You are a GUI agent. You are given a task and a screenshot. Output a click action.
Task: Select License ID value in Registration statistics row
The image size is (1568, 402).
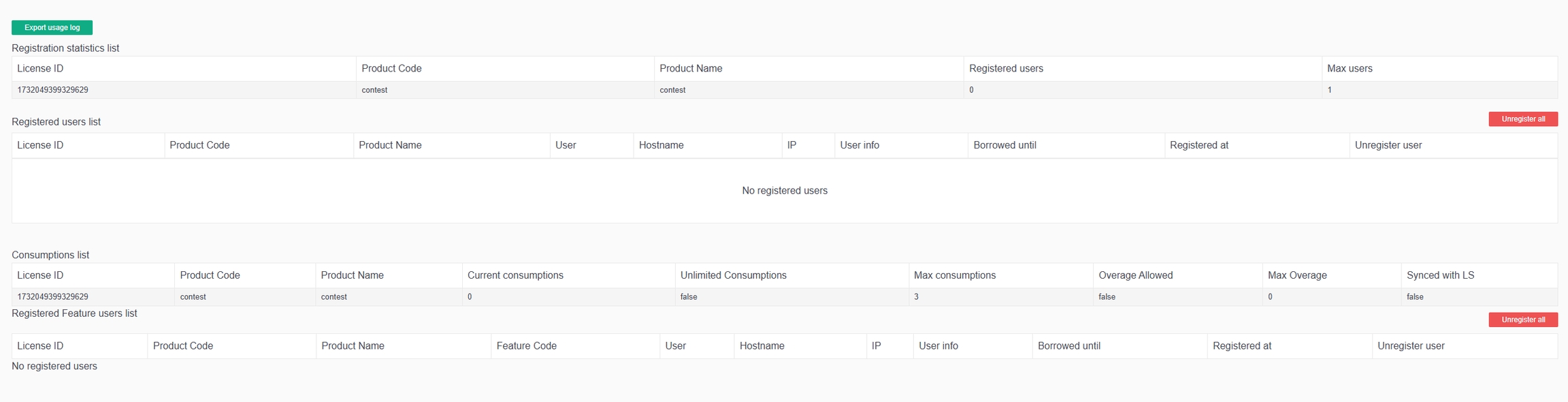pyautogui.click(x=52, y=90)
